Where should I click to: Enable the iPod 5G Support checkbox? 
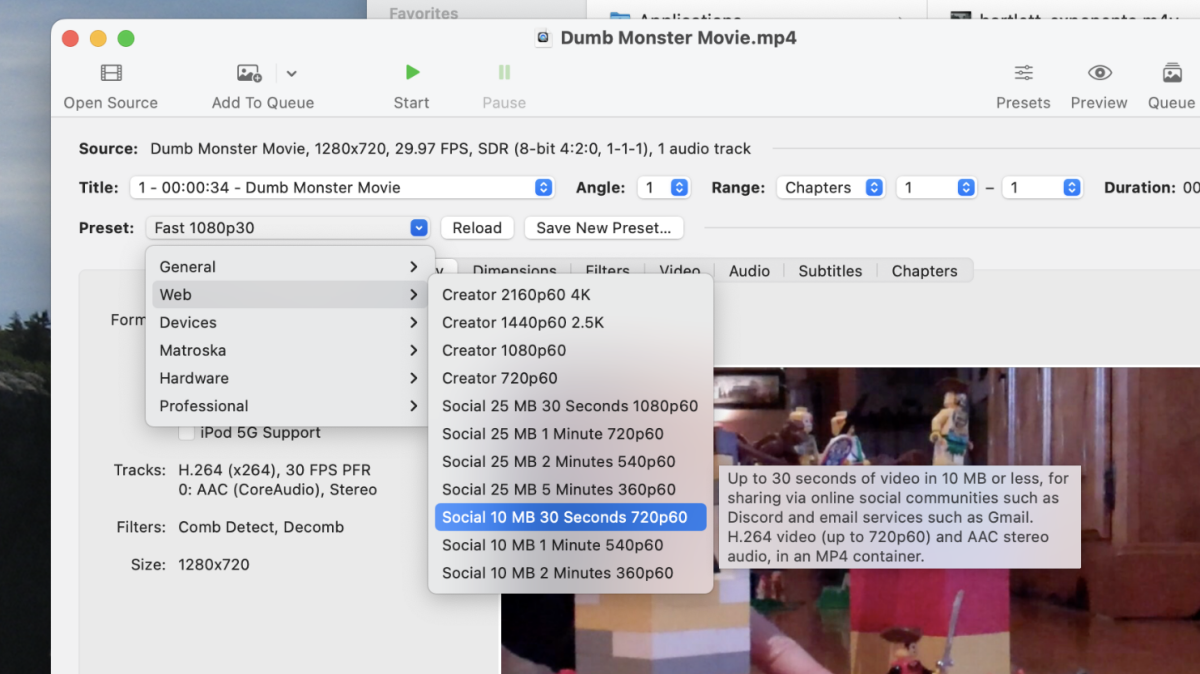tap(186, 433)
